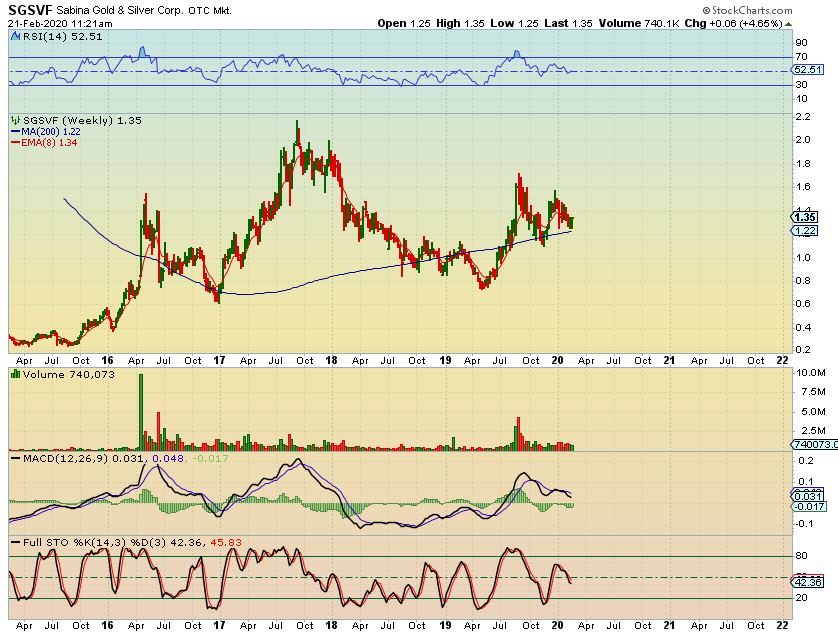Click the red EMA(8) legend line marker

click(14, 143)
